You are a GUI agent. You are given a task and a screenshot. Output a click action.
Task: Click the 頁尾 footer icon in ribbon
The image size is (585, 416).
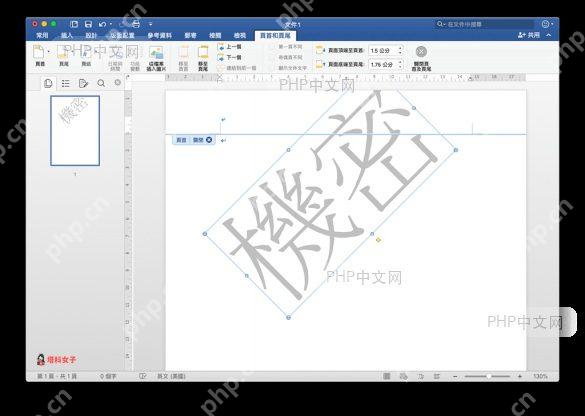point(64,56)
